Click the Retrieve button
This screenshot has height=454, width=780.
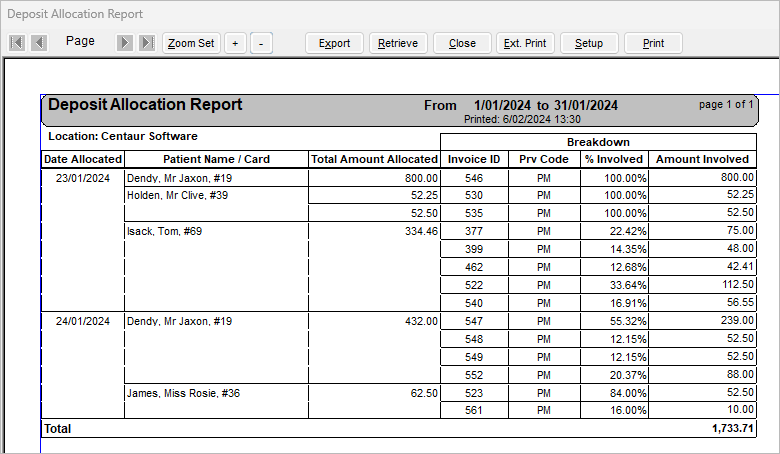pos(398,43)
